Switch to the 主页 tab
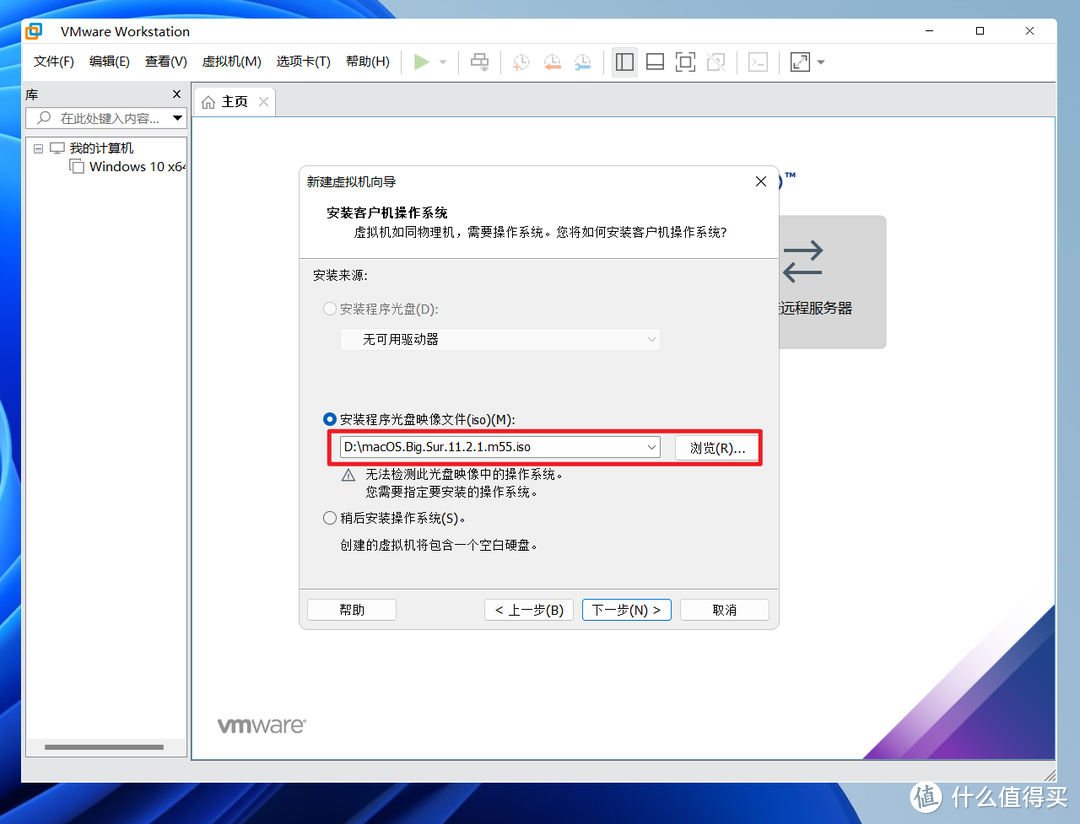Viewport: 1080px width, 824px height. tap(234, 102)
